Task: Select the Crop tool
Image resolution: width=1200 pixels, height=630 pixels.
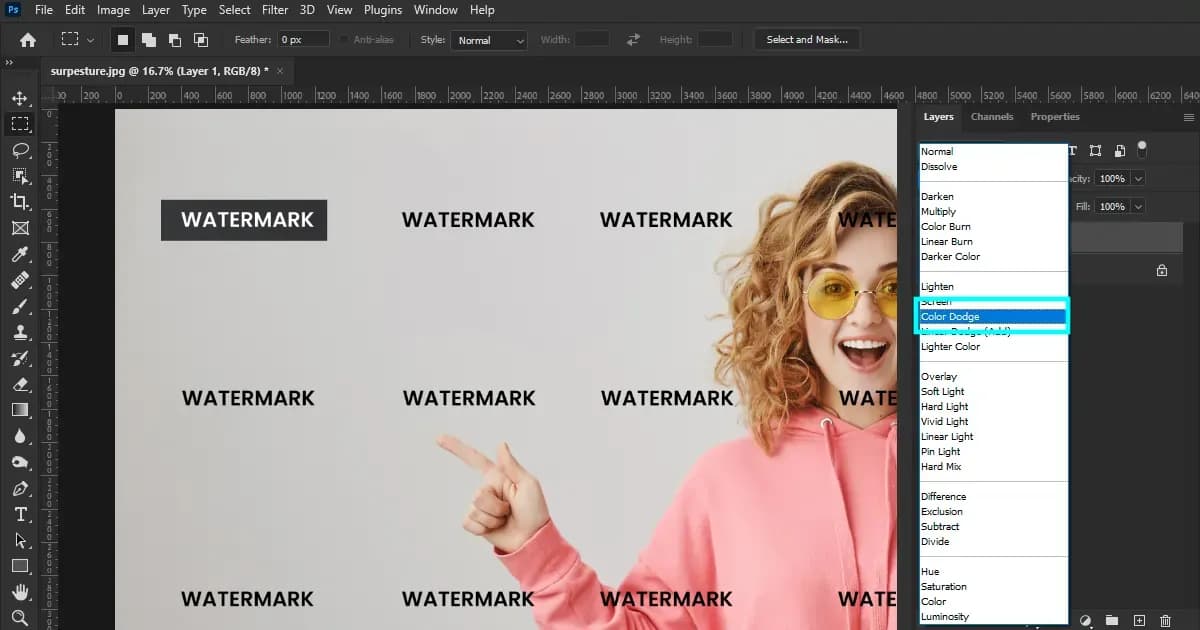Action: (22, 202)
